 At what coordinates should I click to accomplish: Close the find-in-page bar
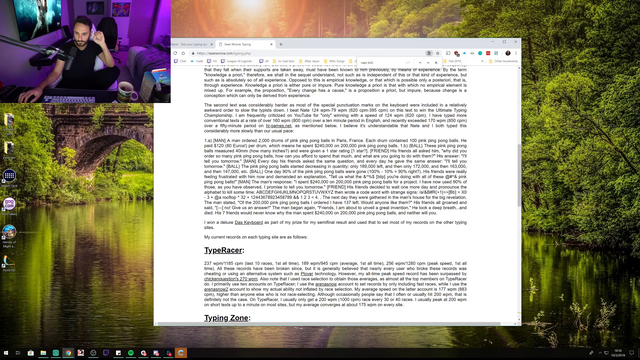pyautogui.click(x=436, y=62)
